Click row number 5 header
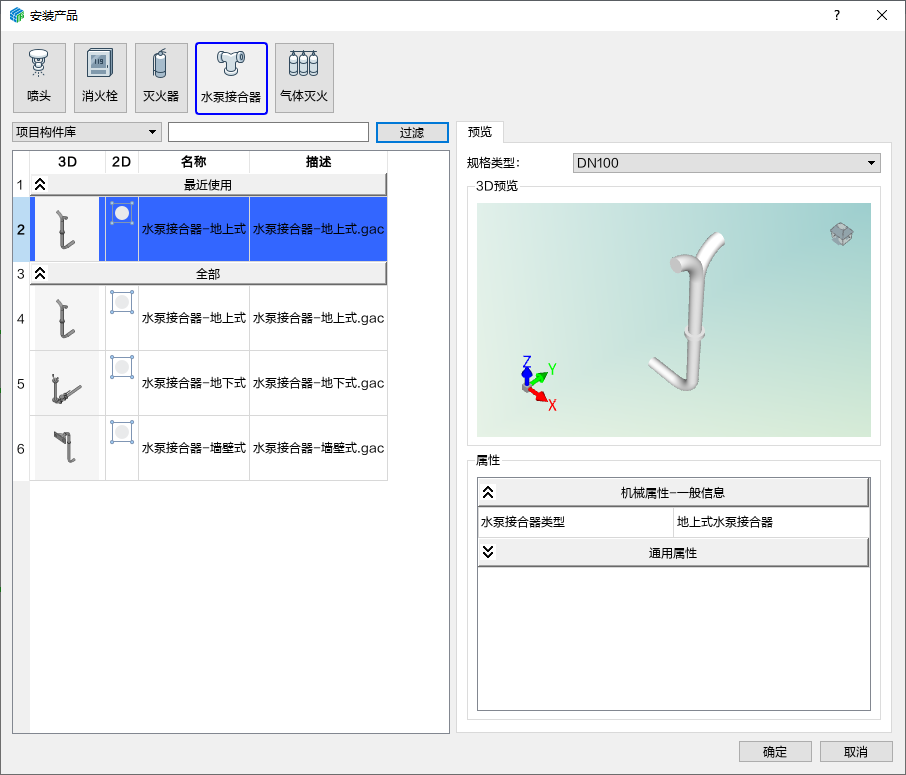The image size is (906, 775). click(21, 384)
